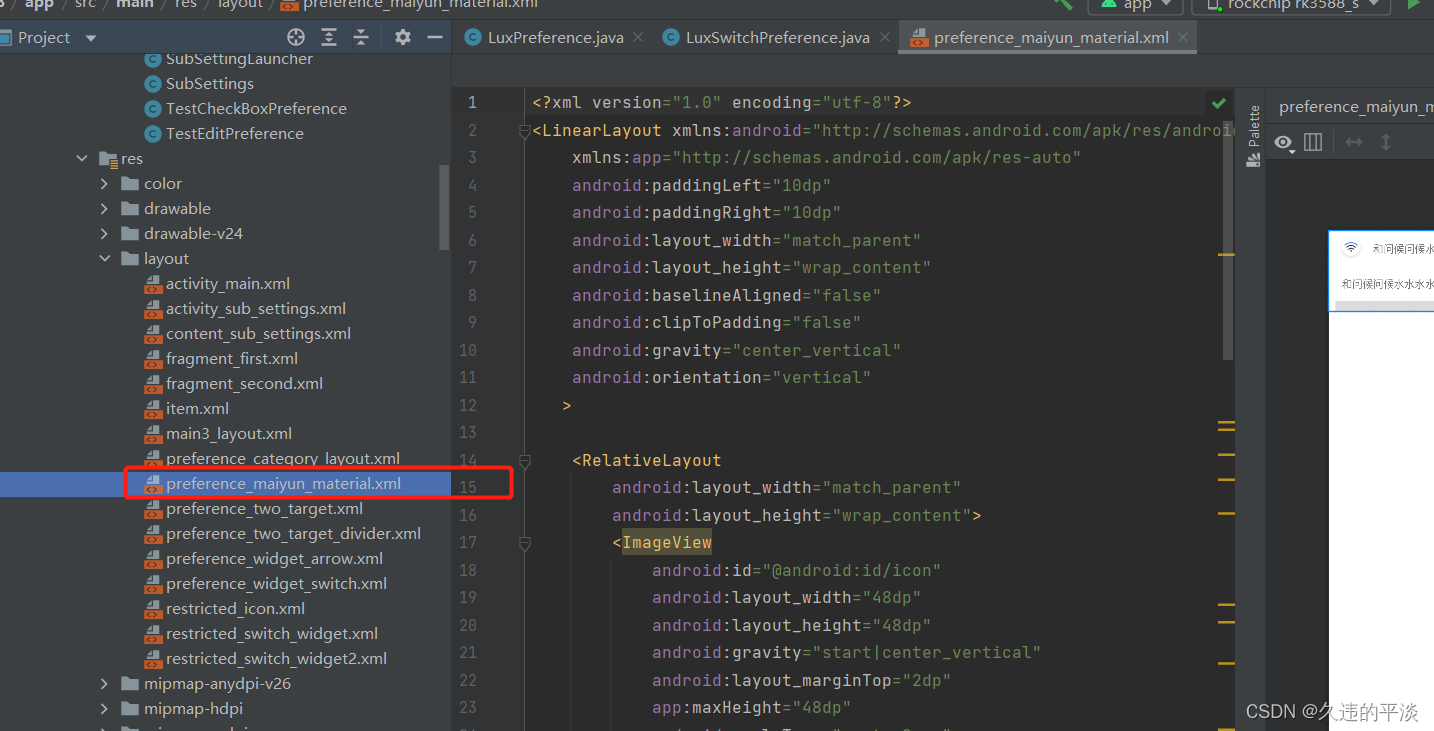This screenshot has height=731, width=1434.
Task: Click the wifi icon in layout preview
Action: click(1351, 248)
